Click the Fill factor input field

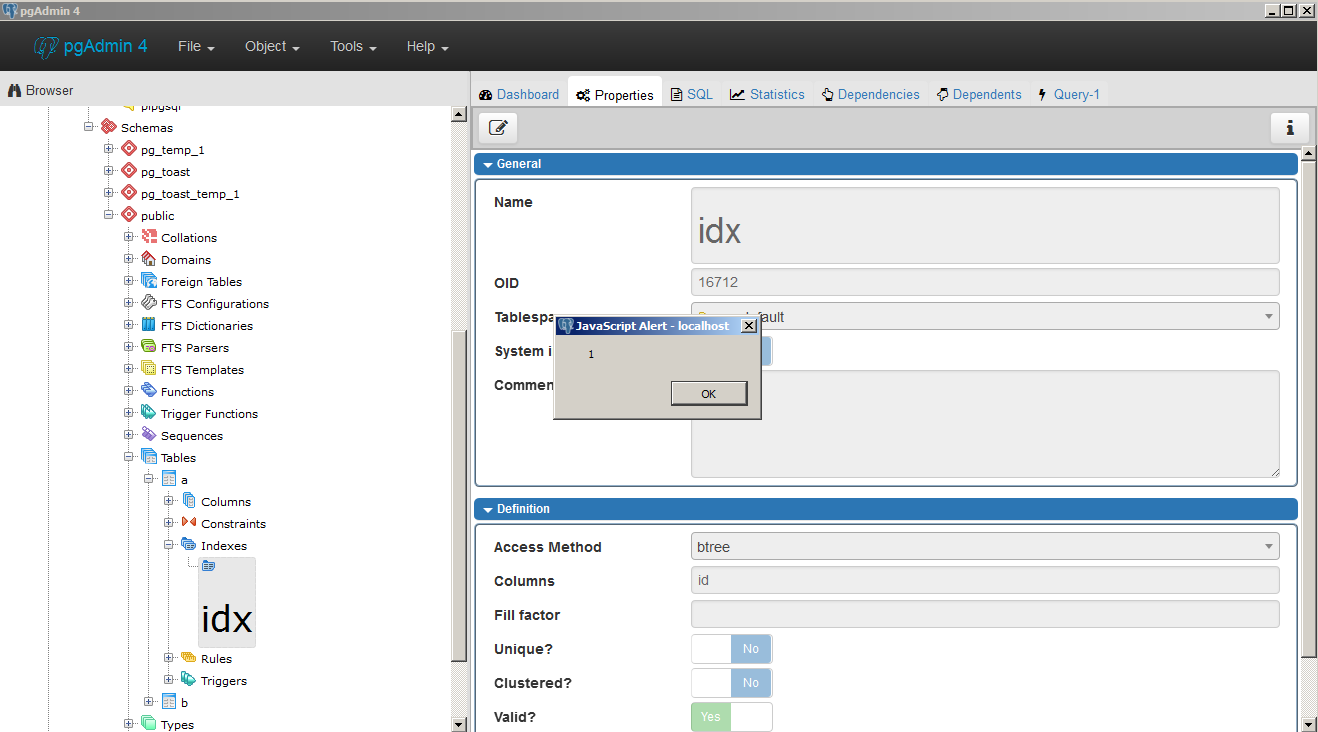(984, 614)
